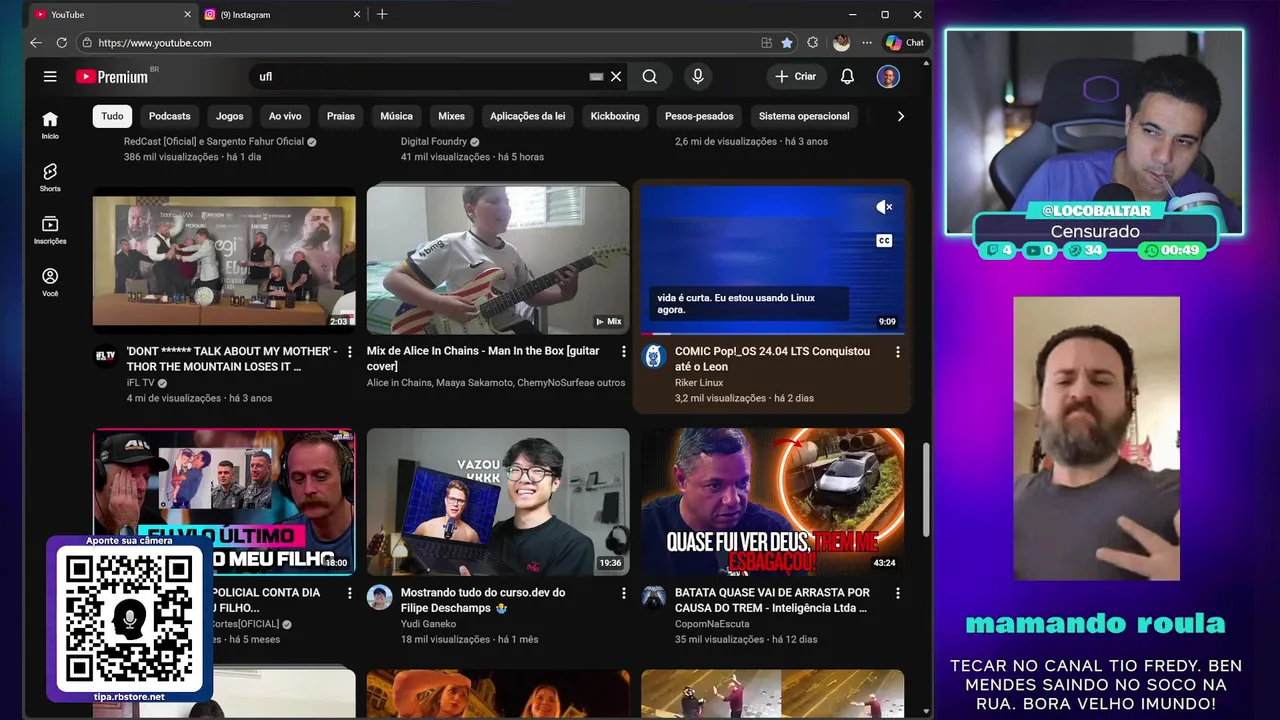Open options menu for COMIC Pop!_OS video
The image size is (1280, 720).
(897, 352)
